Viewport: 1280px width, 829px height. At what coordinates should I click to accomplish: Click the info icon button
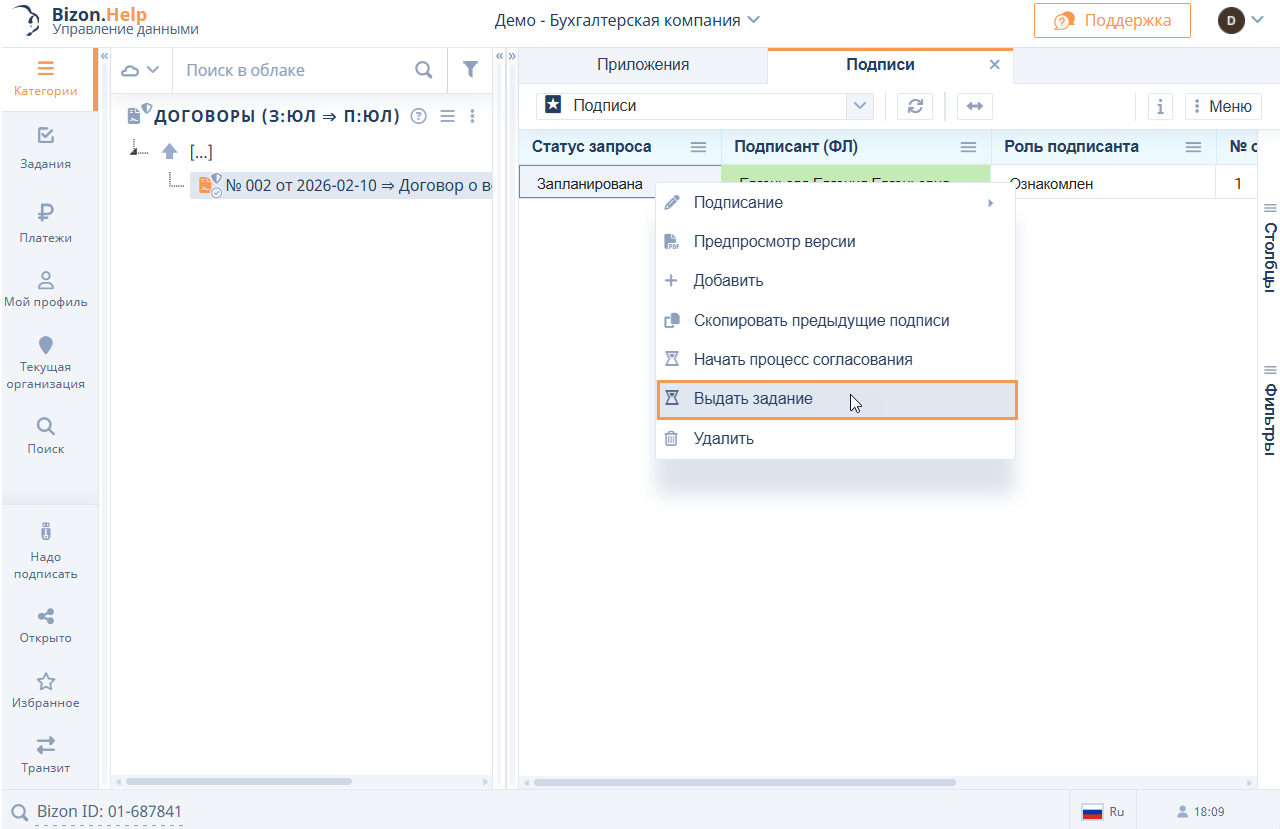1159,106
